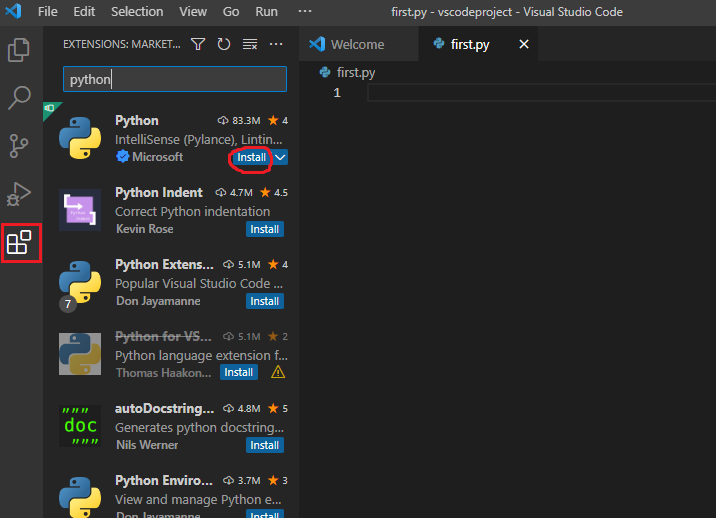The image size is (716, 518).
Task: Click the Python extension title
Action: (x=137, y=121)
